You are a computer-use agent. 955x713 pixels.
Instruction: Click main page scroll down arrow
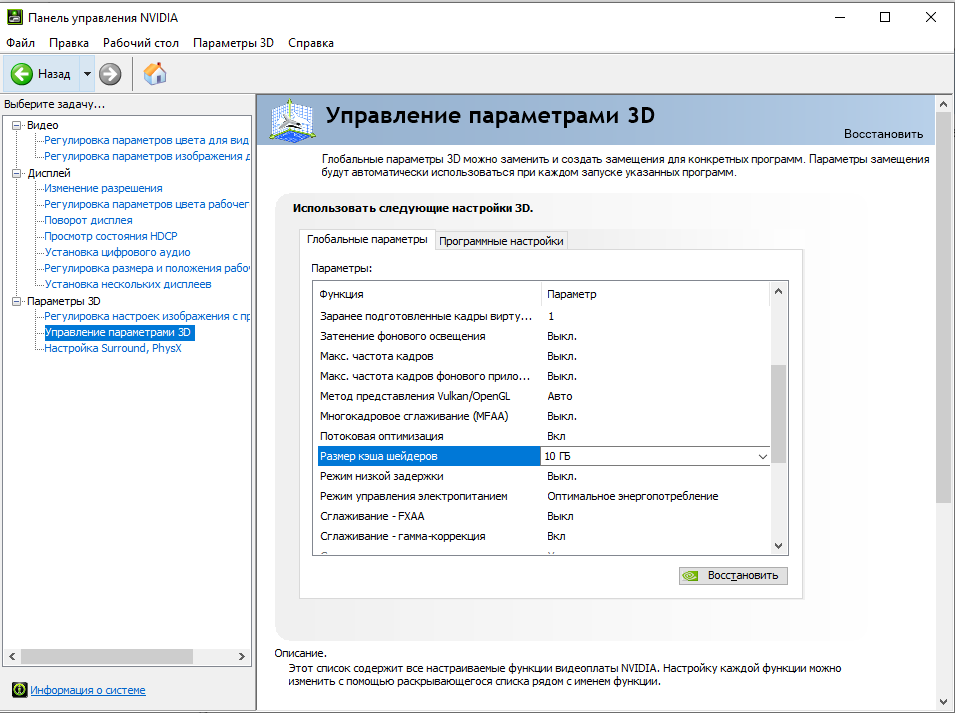coord(943,702)
